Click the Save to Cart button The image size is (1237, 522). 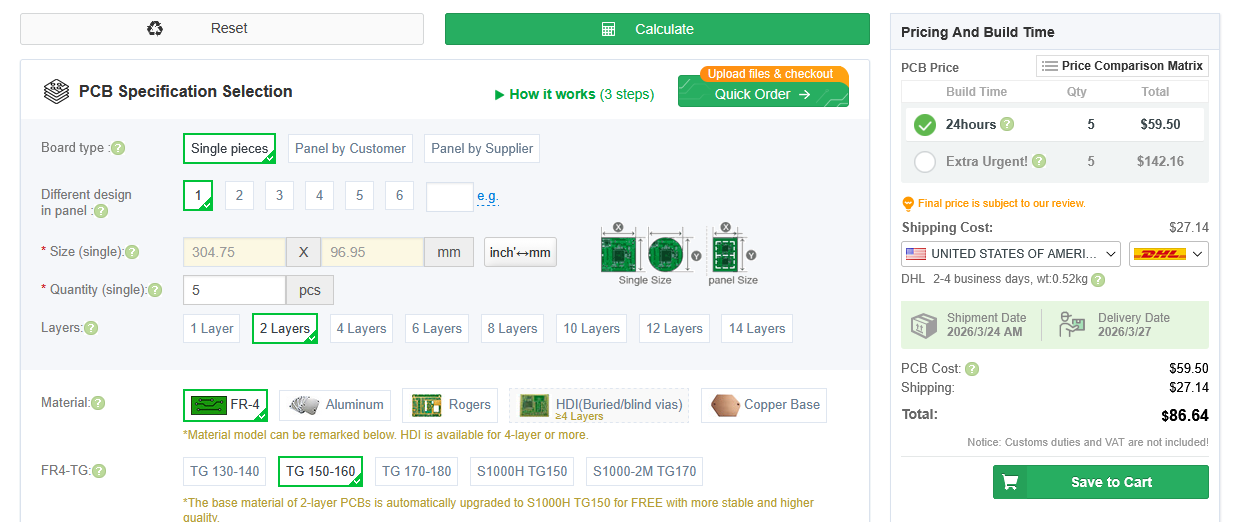pos(1100,482)
